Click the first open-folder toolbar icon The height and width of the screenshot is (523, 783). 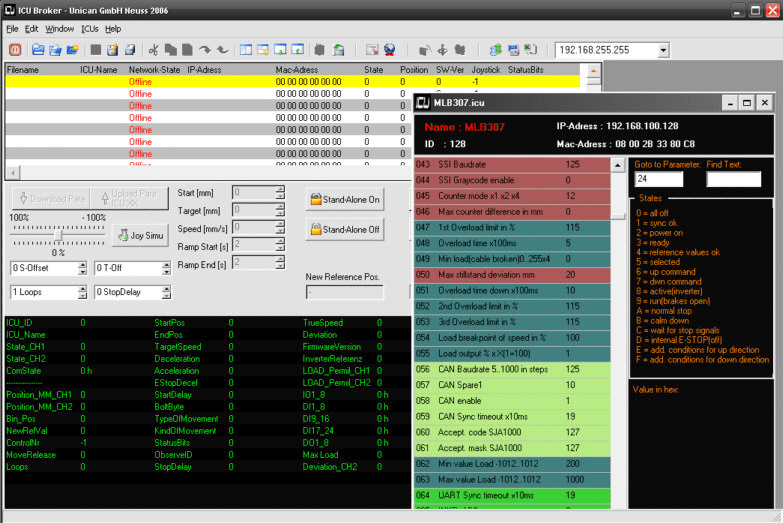click(x=38, y=50)
